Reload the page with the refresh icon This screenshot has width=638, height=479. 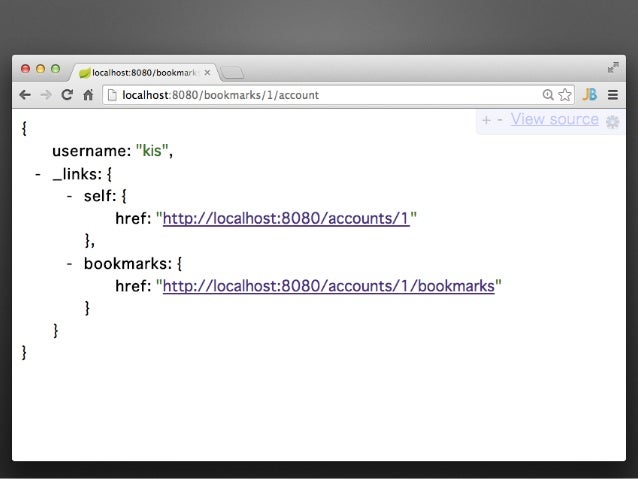(67, 94)
